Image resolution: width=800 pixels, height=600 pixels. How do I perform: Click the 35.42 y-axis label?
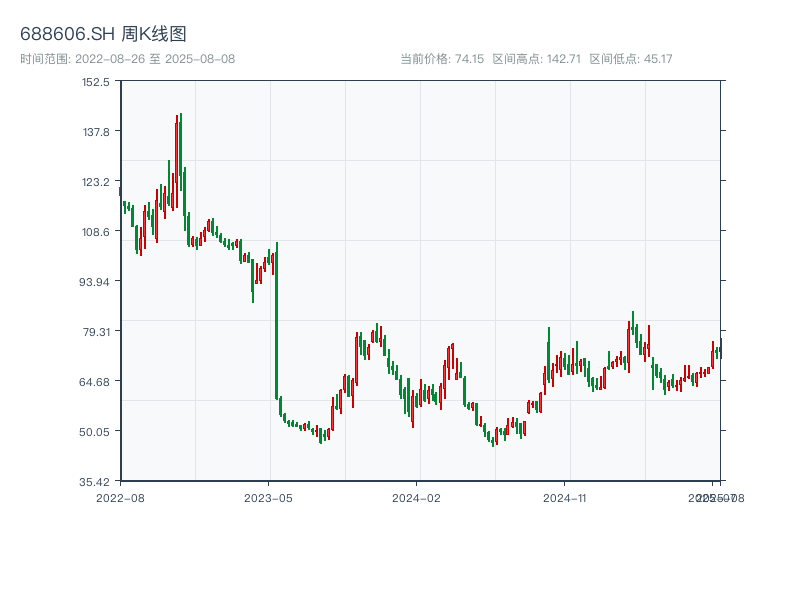tap(96, 481)
